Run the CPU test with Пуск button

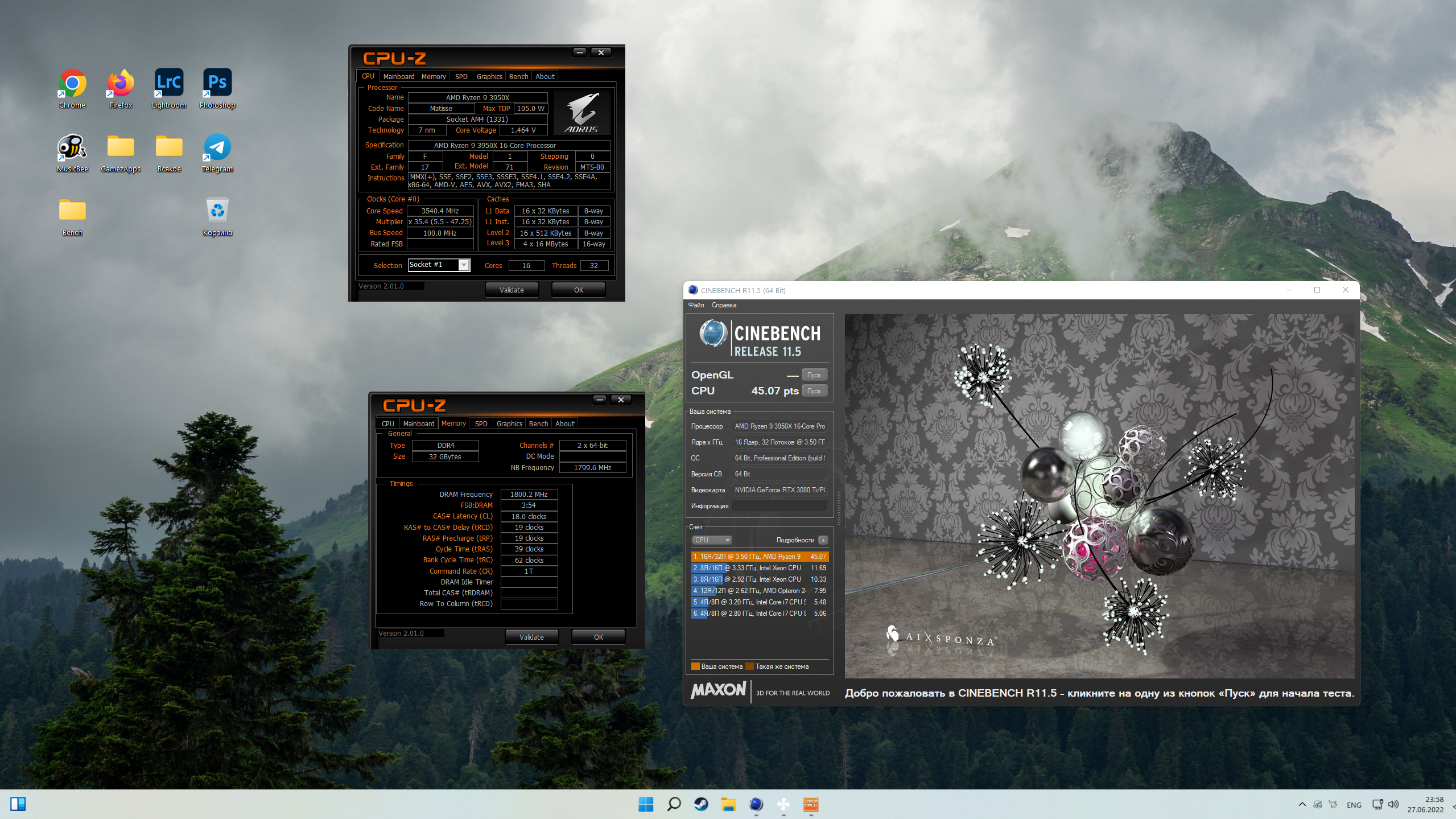(x=814, y=391)
